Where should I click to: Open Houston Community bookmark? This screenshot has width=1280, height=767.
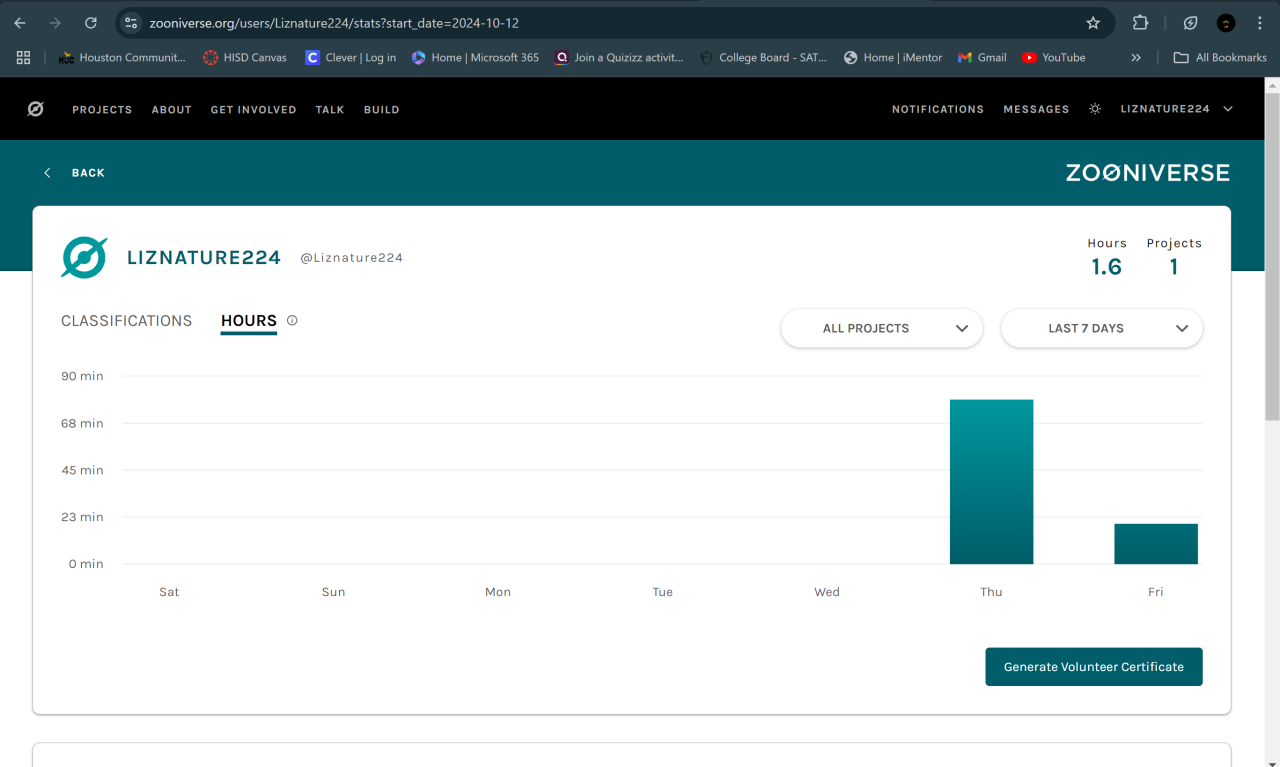[x=123, y=58]
